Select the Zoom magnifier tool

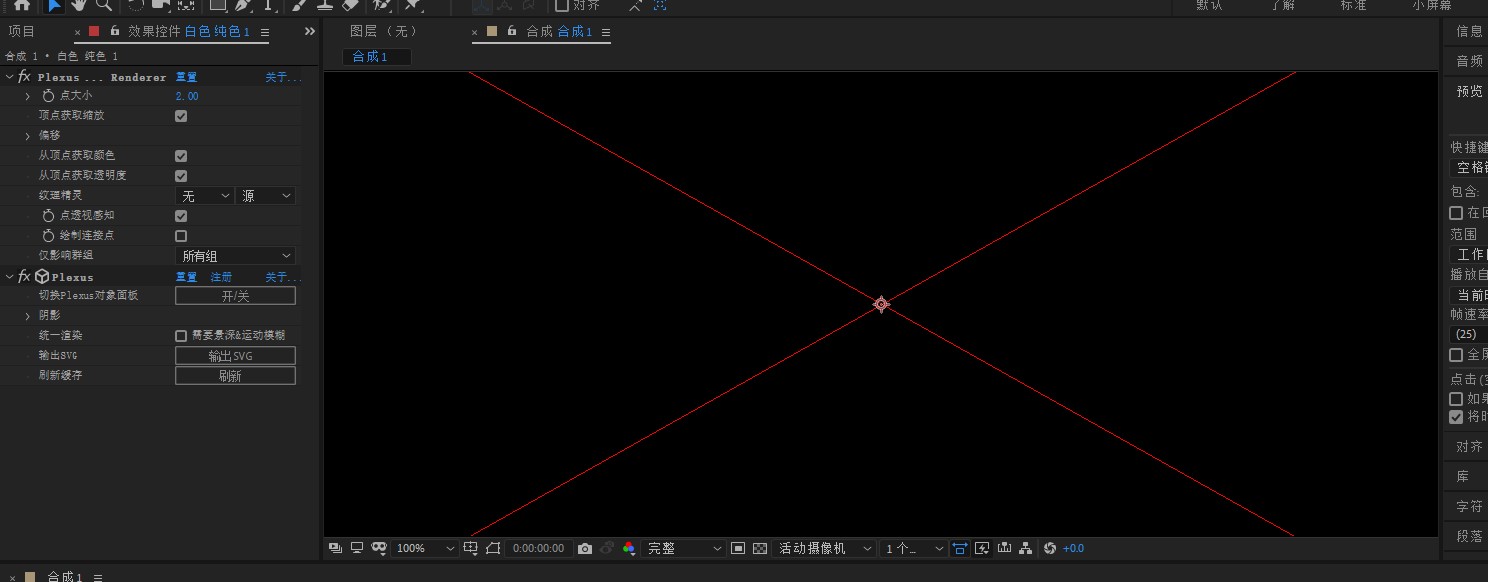104,5
